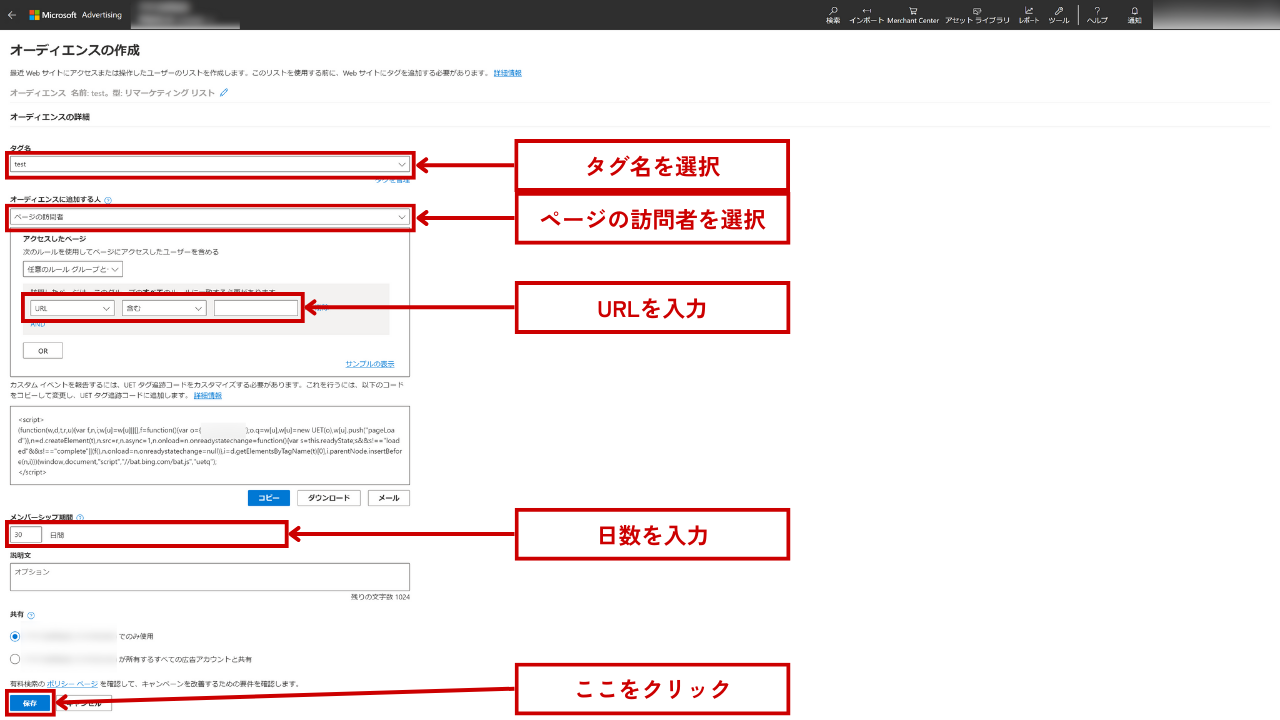The width and height of the screenshot is (1280, 720).
Task: Click the メール mail button
Action: coord(389,498)
